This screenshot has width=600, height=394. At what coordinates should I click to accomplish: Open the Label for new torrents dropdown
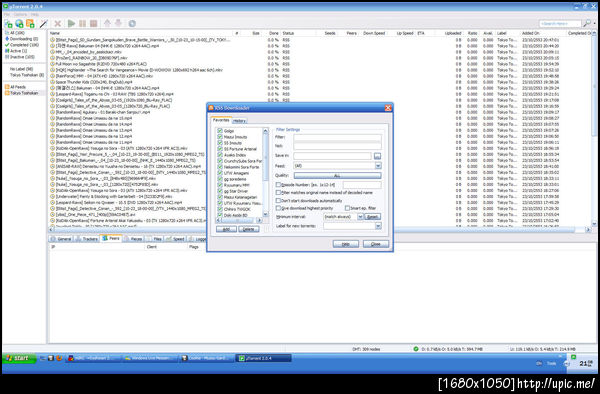(378, 226)
